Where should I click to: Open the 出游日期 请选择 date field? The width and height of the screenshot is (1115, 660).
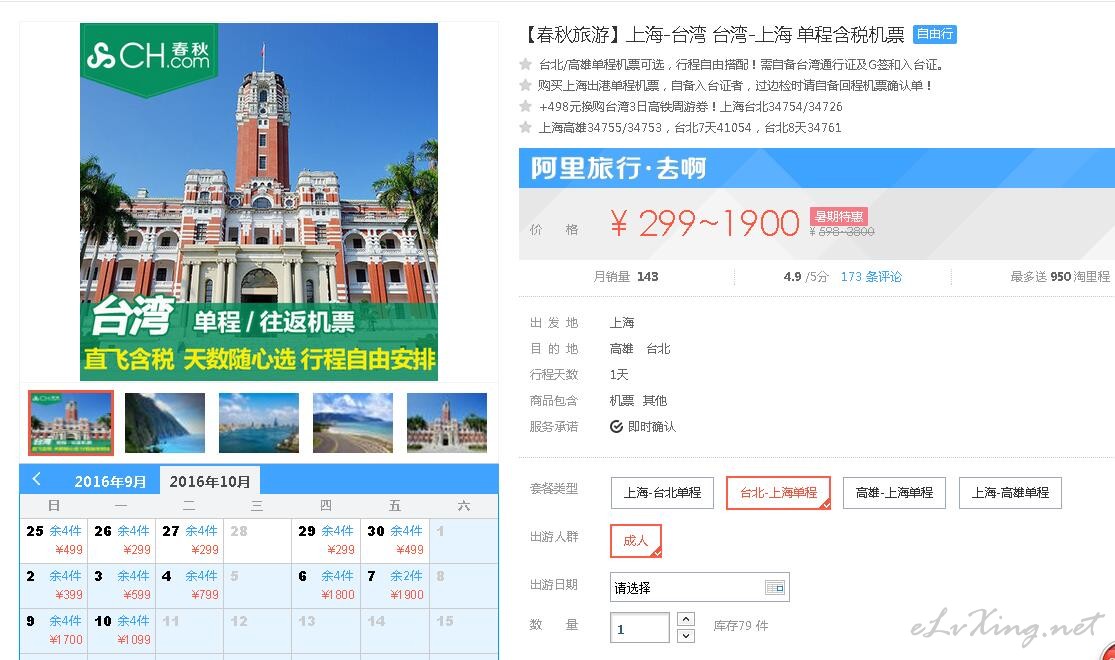point(700,587)
